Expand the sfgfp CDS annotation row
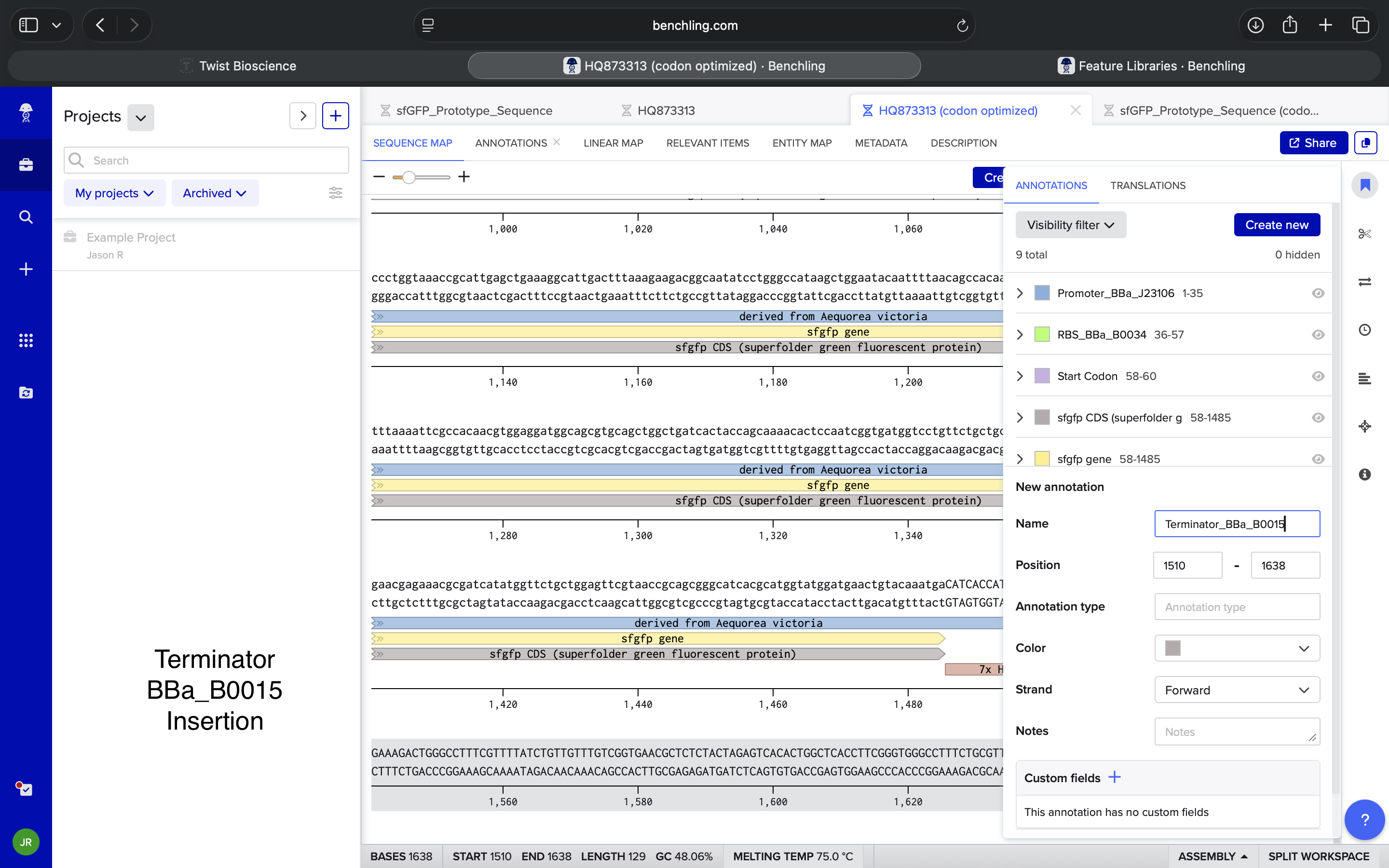The height and width of the screenshot is (868, 1389). (x=1020, y=417)
